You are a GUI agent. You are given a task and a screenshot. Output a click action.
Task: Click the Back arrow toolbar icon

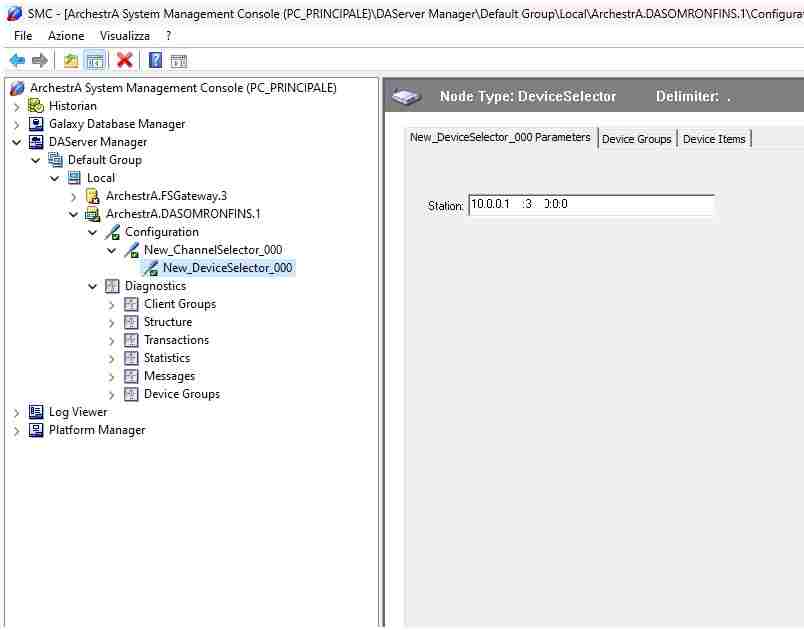pyautogui.click(x=17, y=60)
